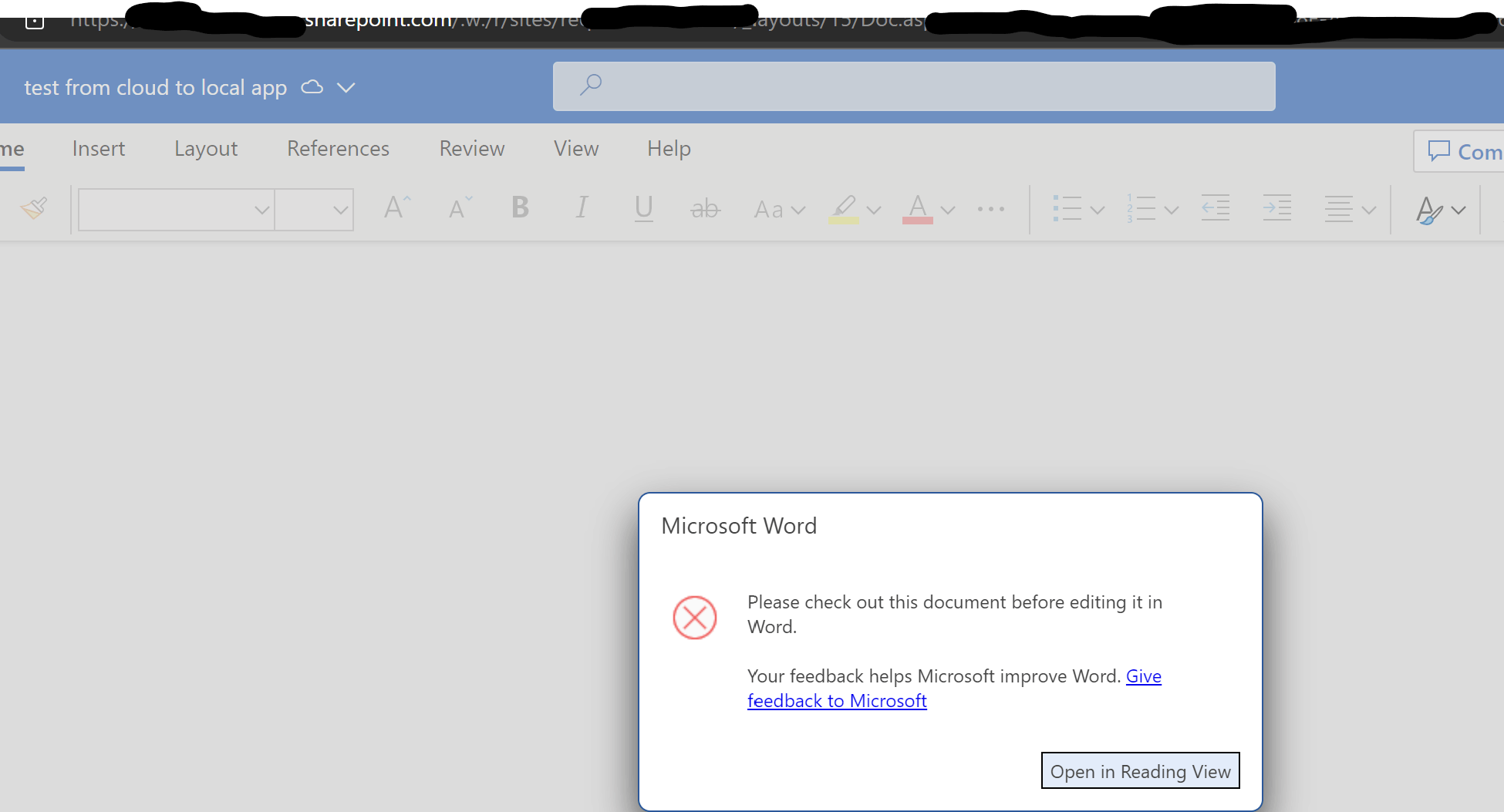Image resolution: width=1504 pixels, height=812 pixels.
Task: Click the Grow Font icon
Action: click(x=395, y=207)
